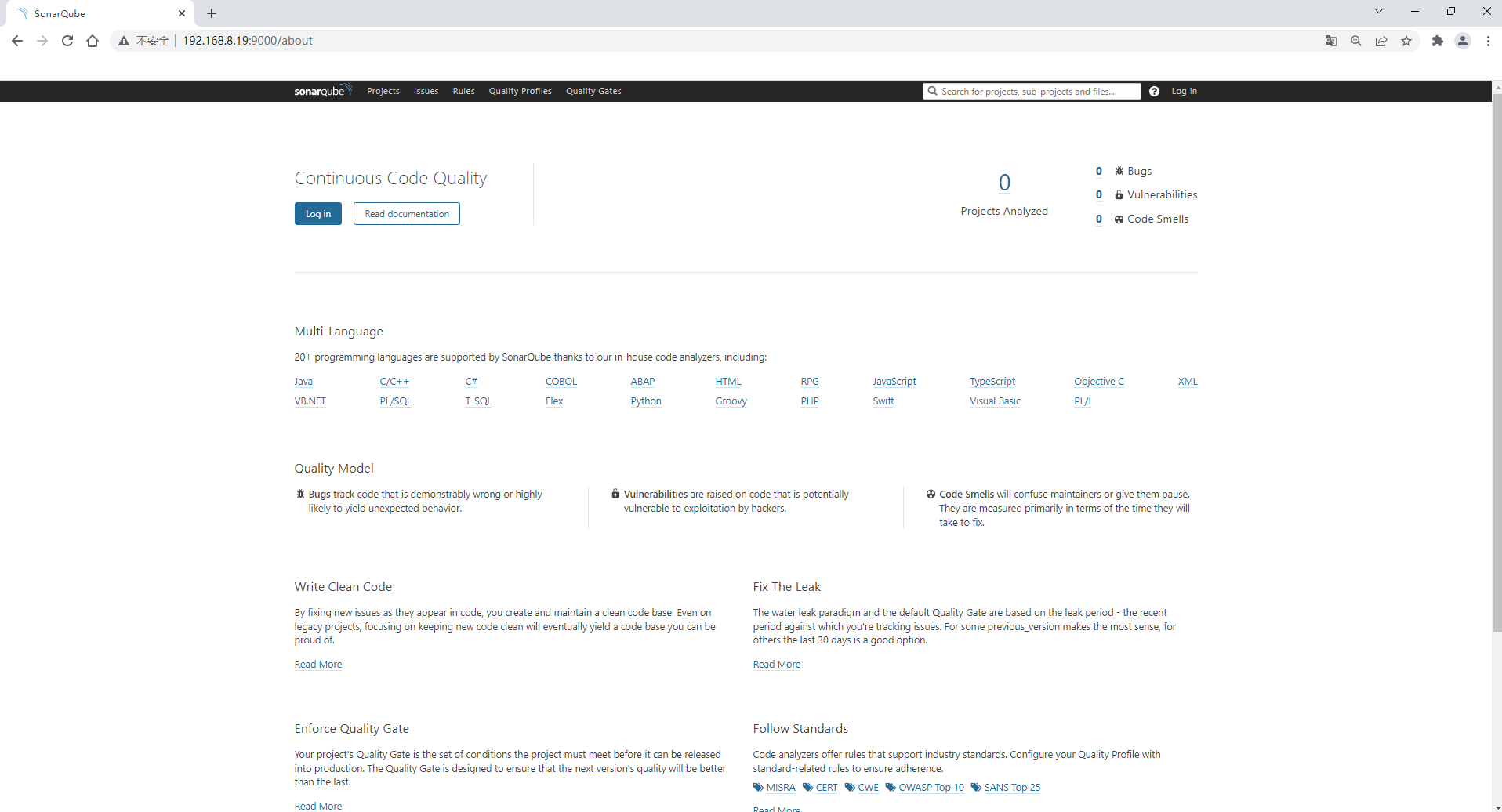Open the PHP language link
The height and width of the screenshot is (812, 1502).
810,401
